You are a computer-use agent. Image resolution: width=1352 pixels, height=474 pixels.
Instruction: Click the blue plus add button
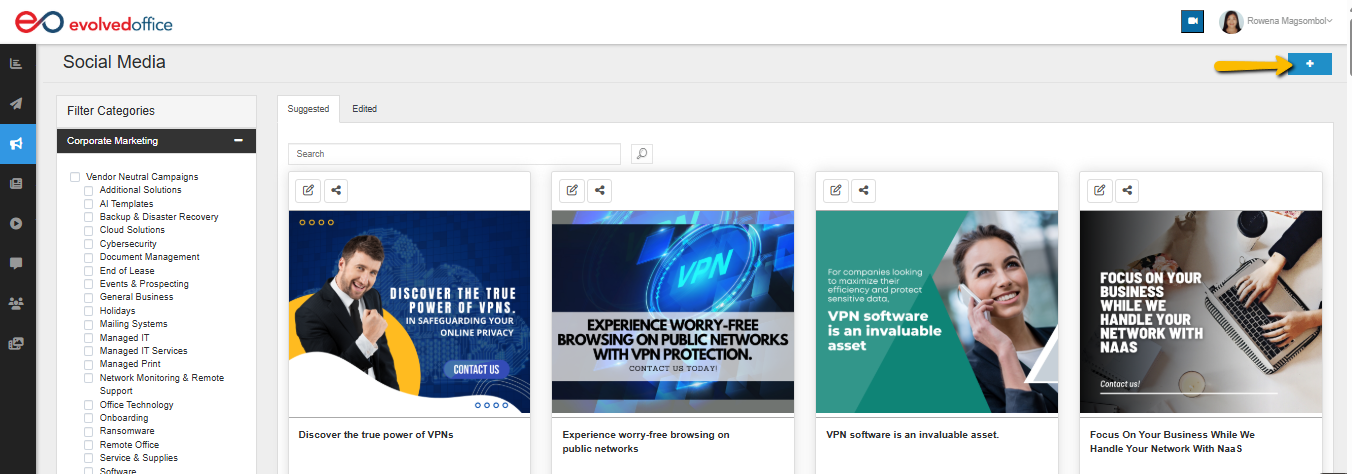tap(1309, 64)
